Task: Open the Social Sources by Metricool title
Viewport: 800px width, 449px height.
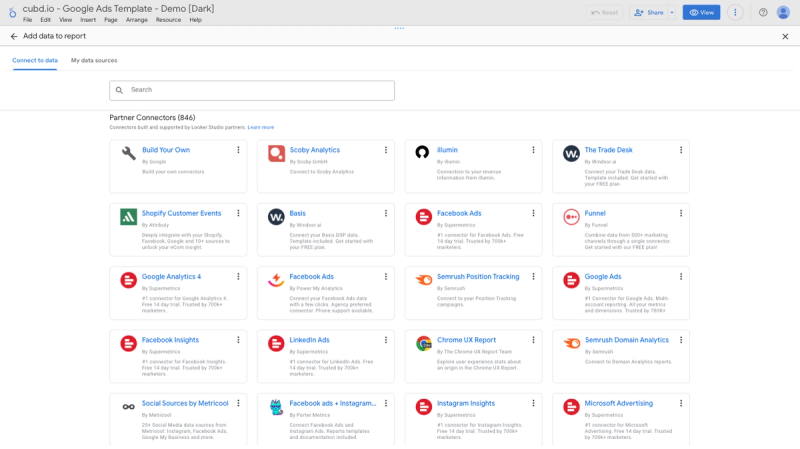Action: tap(185, 403)
